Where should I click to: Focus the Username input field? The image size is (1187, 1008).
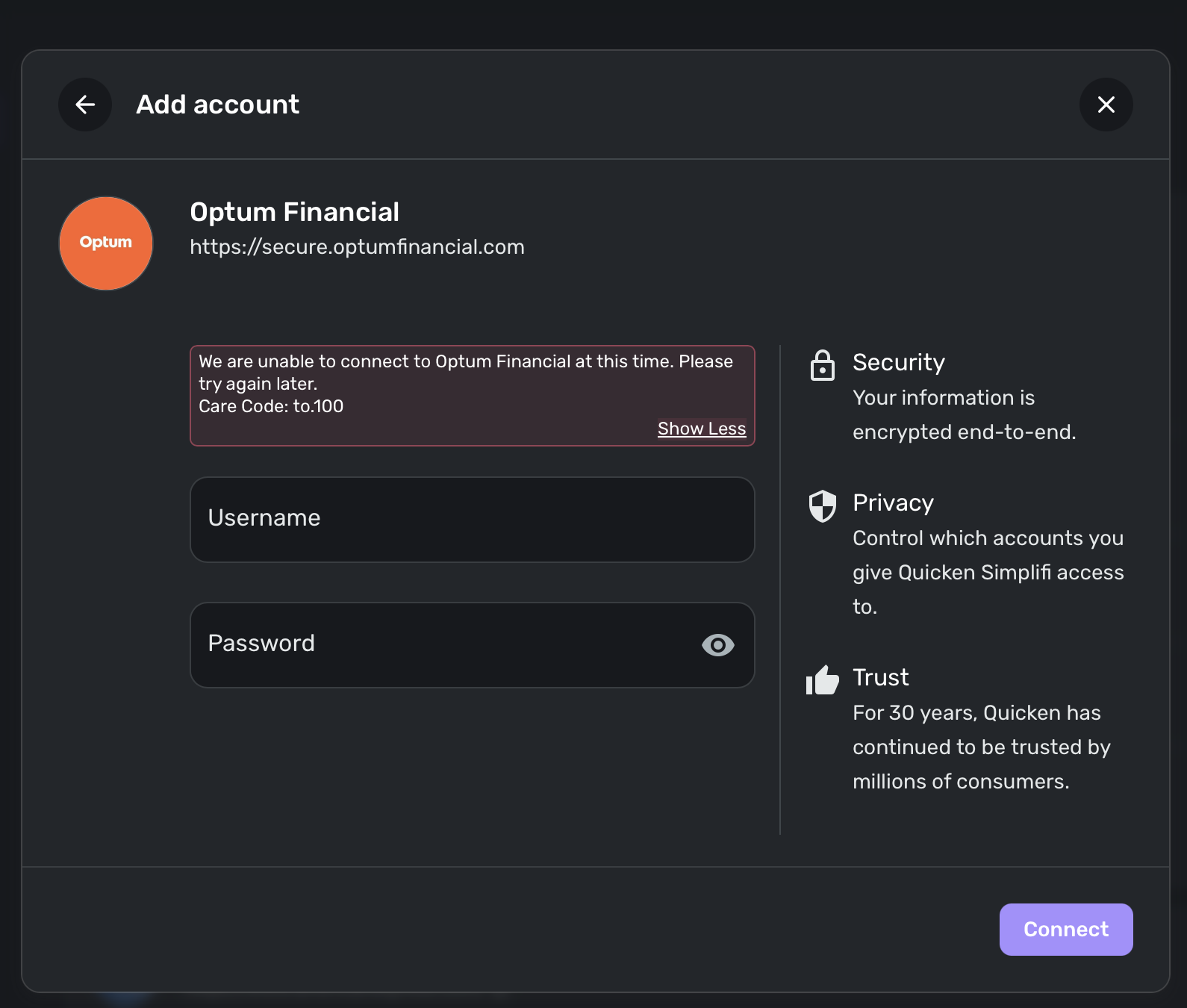tap(472, 520)
